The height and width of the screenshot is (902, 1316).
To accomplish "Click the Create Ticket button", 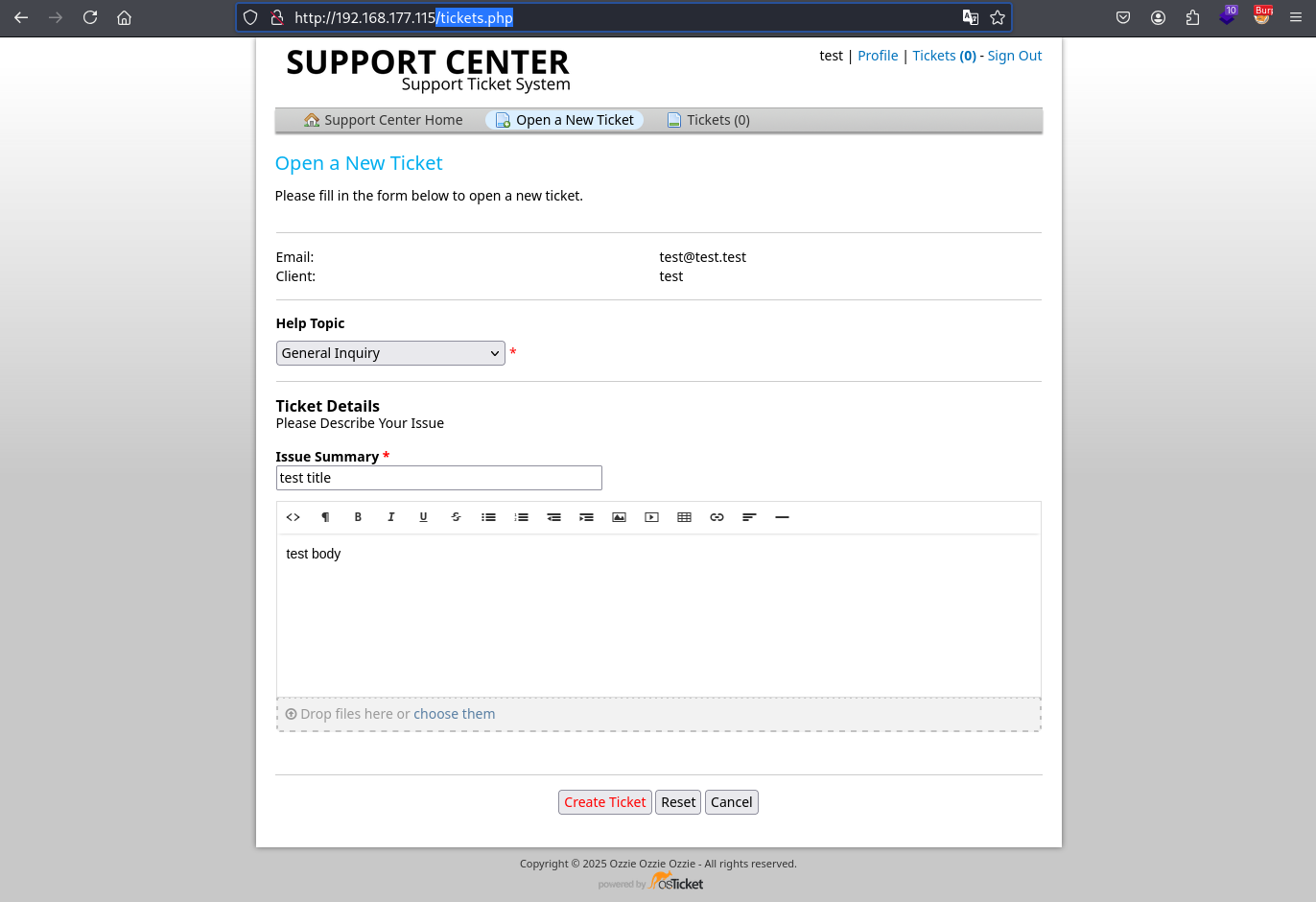I will (x=605, y=802).
